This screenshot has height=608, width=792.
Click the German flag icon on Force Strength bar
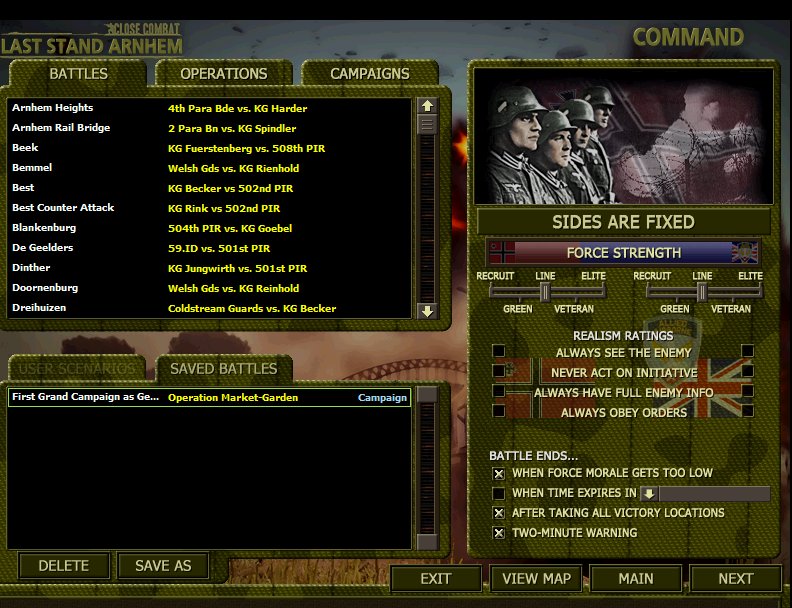[502, 252]
